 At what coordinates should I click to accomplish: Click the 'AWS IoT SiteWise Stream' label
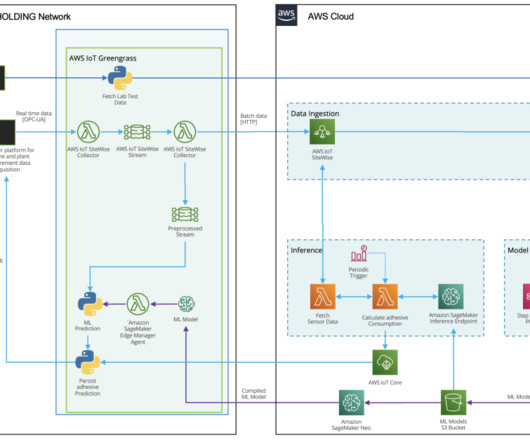(137, 152)
